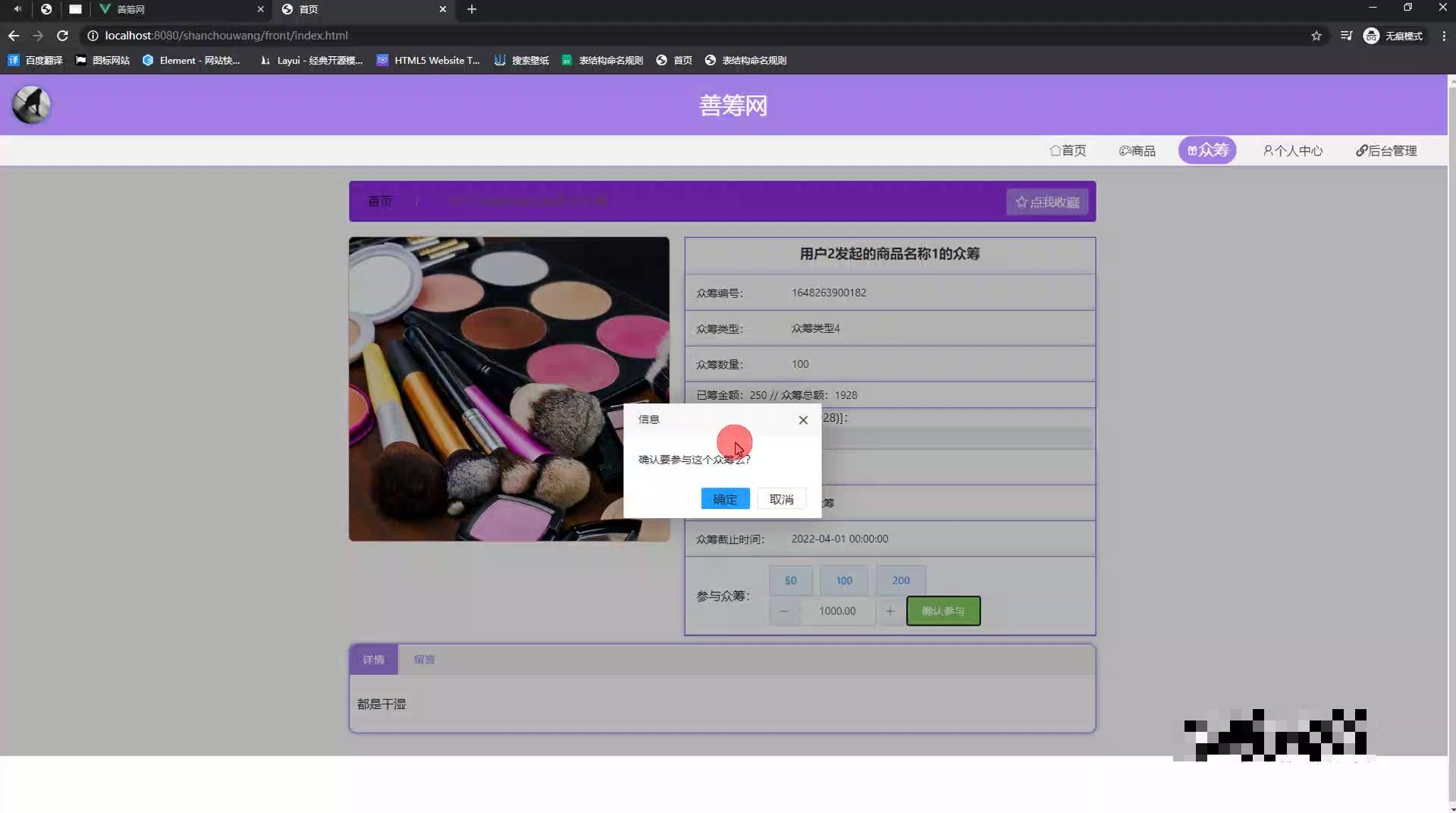Click the 点我收藏 favorite button

pos(1046,202)
